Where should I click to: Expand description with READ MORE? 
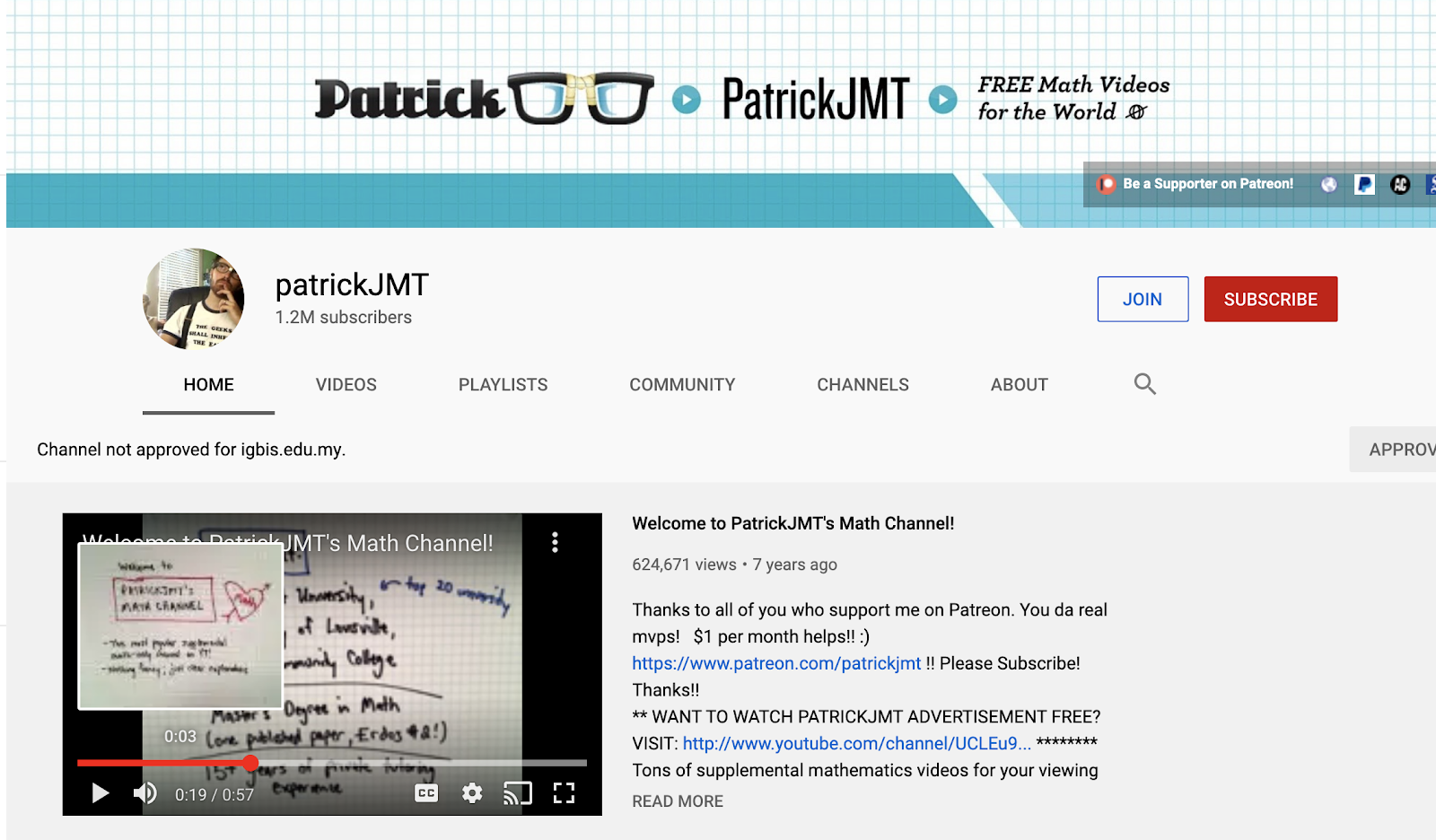pyautogui.click(x=678, y=801)
